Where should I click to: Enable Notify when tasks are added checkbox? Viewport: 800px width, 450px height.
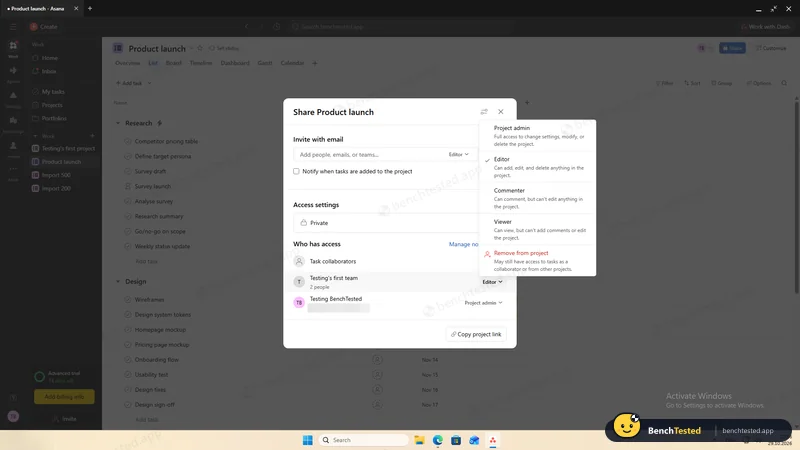tap(296, 171)
